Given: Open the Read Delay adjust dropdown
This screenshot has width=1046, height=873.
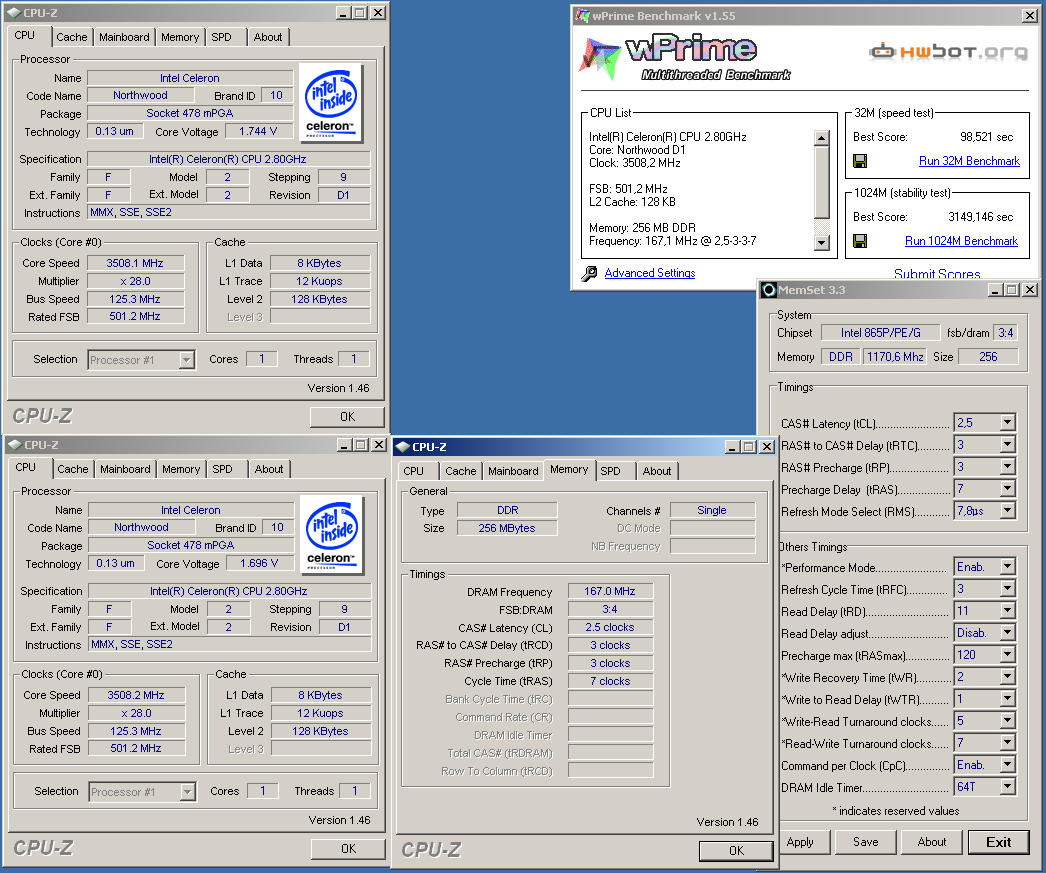Looking at the screenshot, I should click(1007, 632).
